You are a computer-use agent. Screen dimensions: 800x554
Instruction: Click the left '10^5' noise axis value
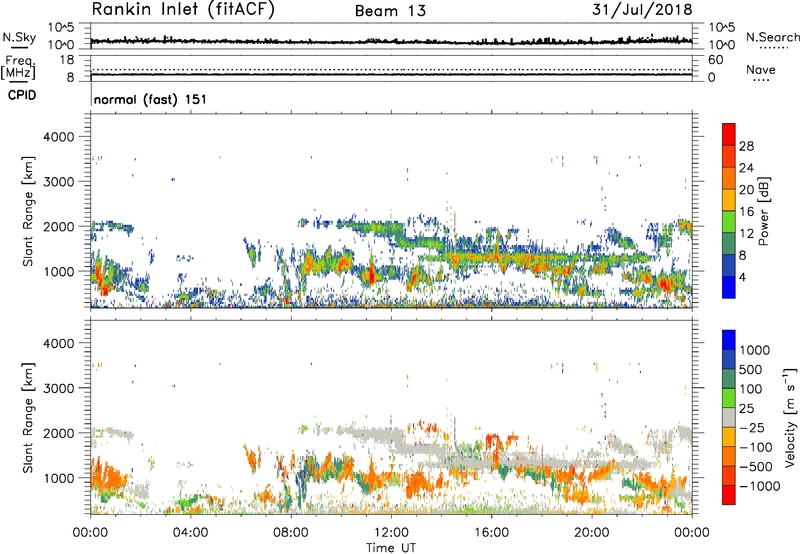pos(61,27)
